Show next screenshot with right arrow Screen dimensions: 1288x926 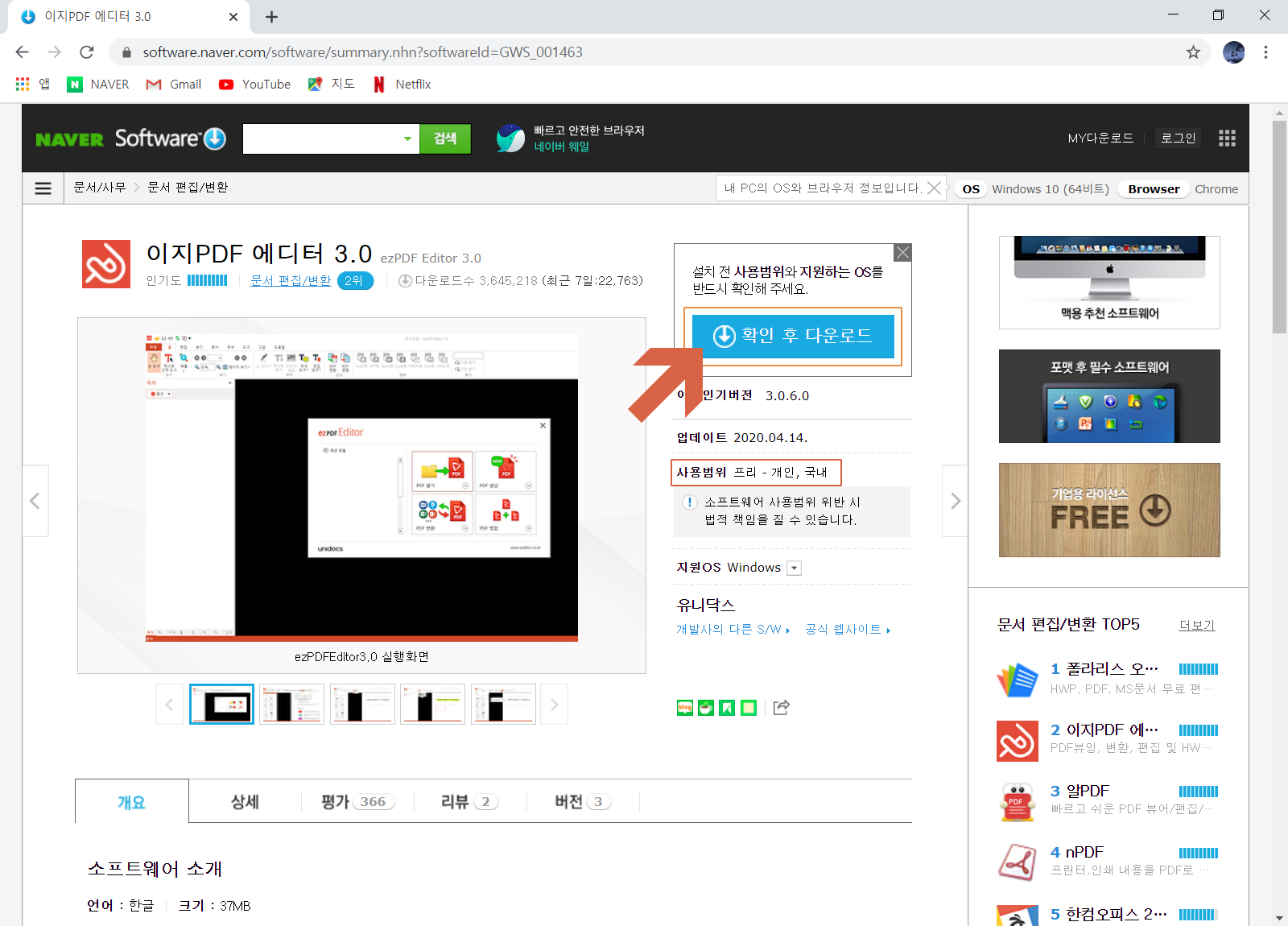[955, 501]
